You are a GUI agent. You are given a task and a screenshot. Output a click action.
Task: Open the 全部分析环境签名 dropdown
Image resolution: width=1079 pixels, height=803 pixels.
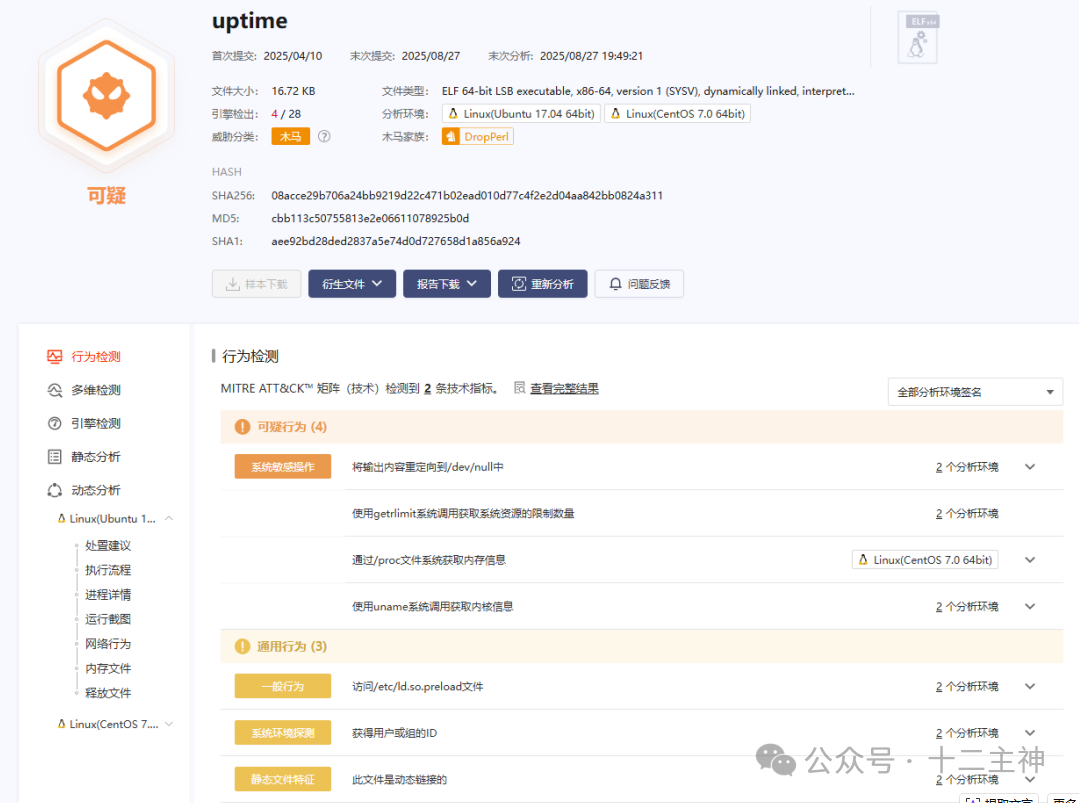click(x=974, y=391)
